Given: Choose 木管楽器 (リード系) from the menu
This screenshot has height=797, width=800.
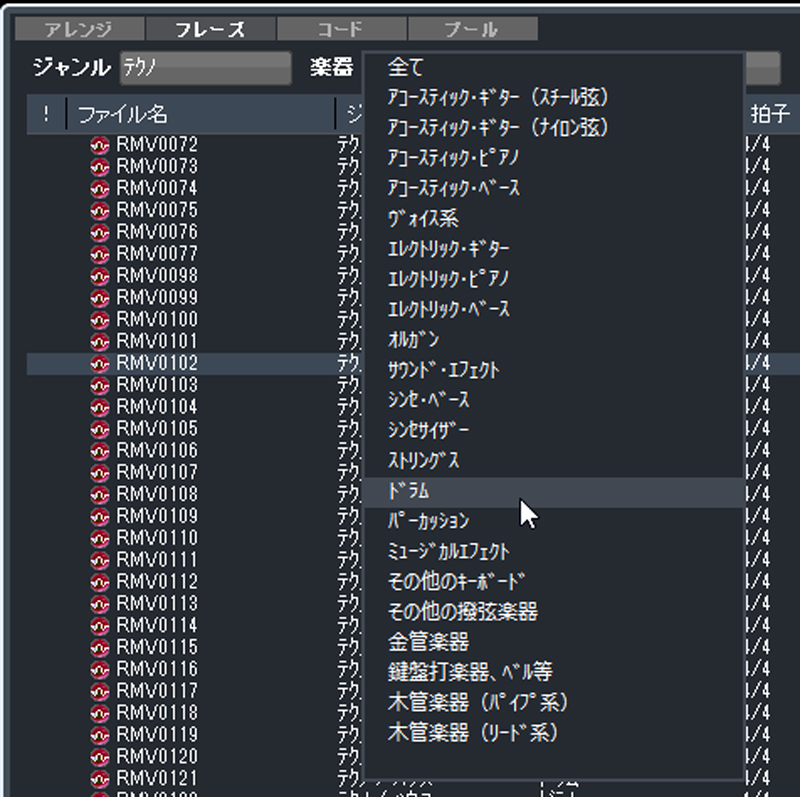Looking at the screenshot, I should pos(554,733).
